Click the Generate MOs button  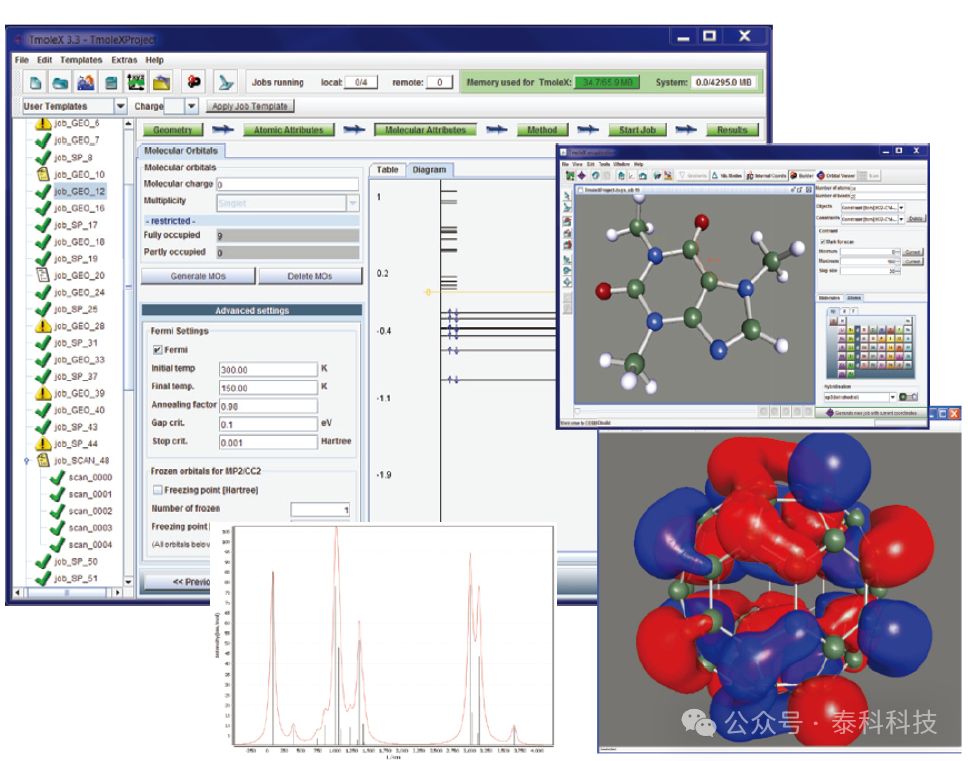198,276
